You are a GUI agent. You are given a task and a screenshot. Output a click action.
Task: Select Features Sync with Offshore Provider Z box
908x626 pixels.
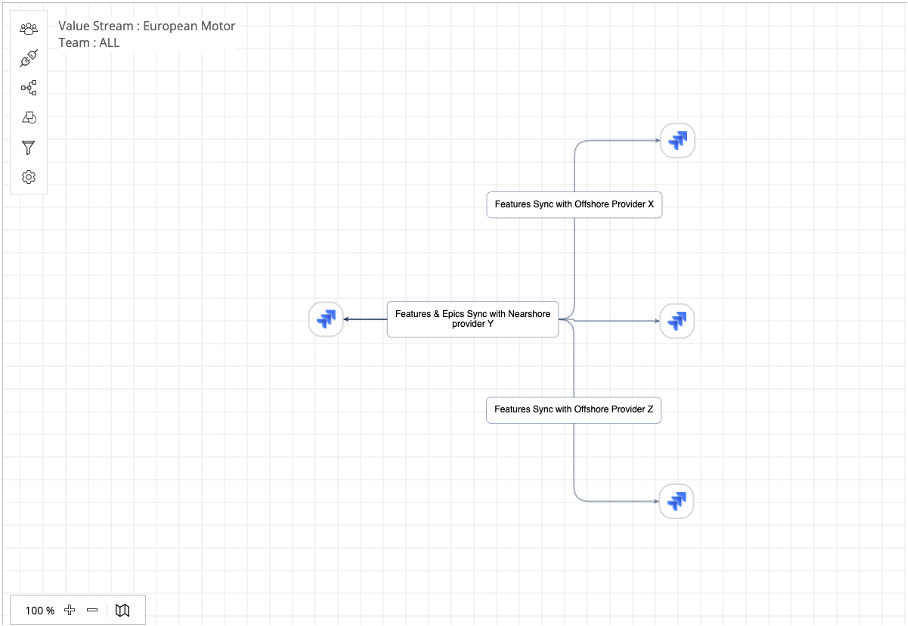pyautogui.click(x=573, y=410)
